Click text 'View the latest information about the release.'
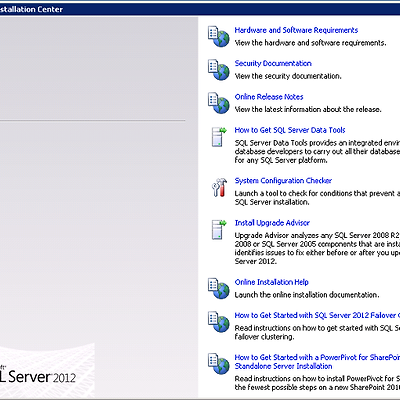The image size is (400, 400). (308, 109)
